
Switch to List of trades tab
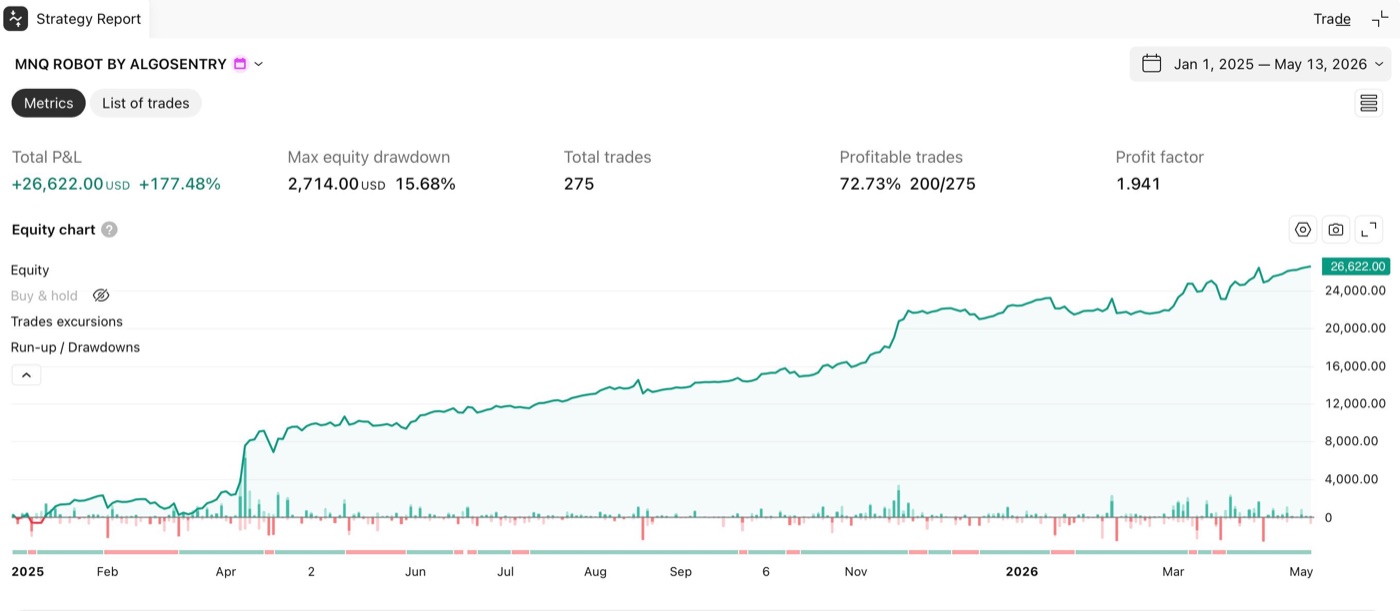point(146,103)
